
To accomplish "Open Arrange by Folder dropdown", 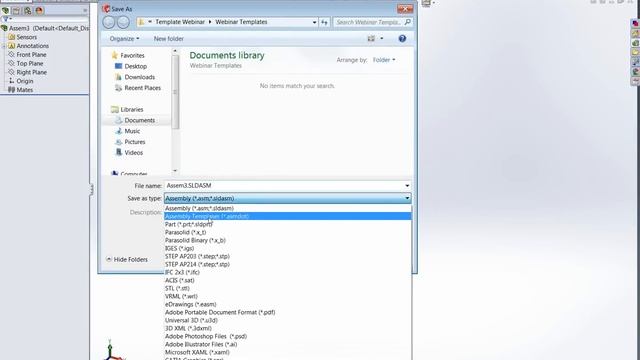I will click(384, 60).
